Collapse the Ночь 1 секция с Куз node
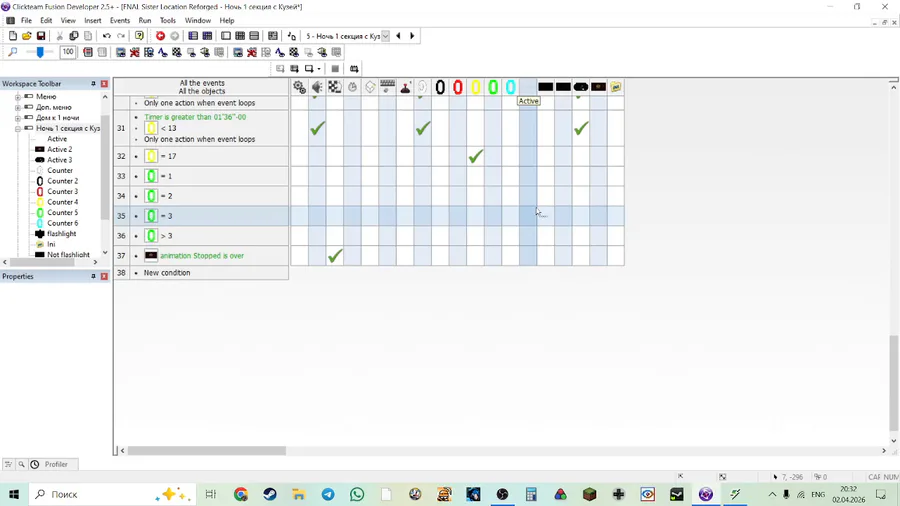The height and width of the screenshot is (506, 900). point(18,129)
